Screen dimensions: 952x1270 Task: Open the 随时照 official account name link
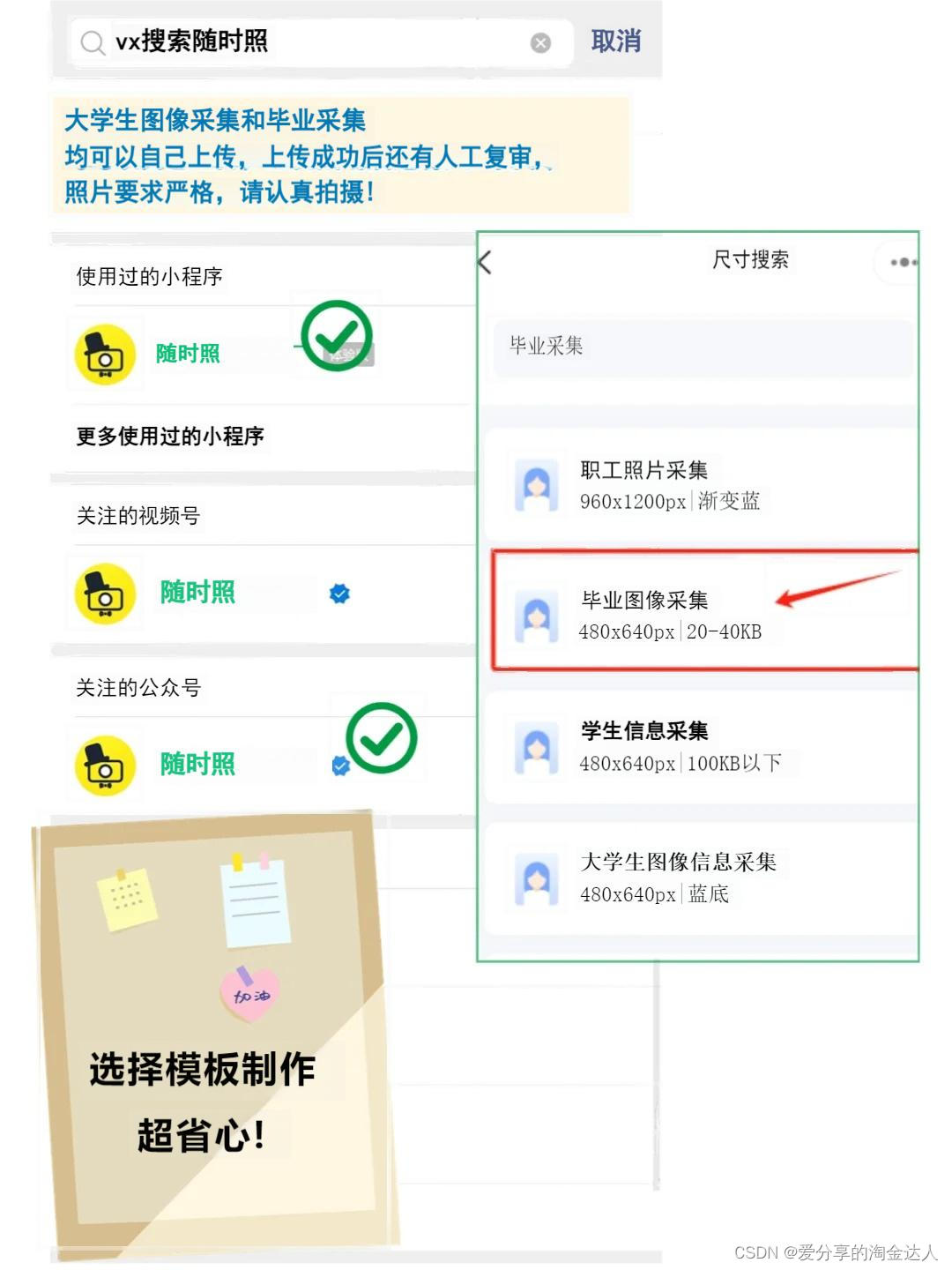click(x=197, y=764)
